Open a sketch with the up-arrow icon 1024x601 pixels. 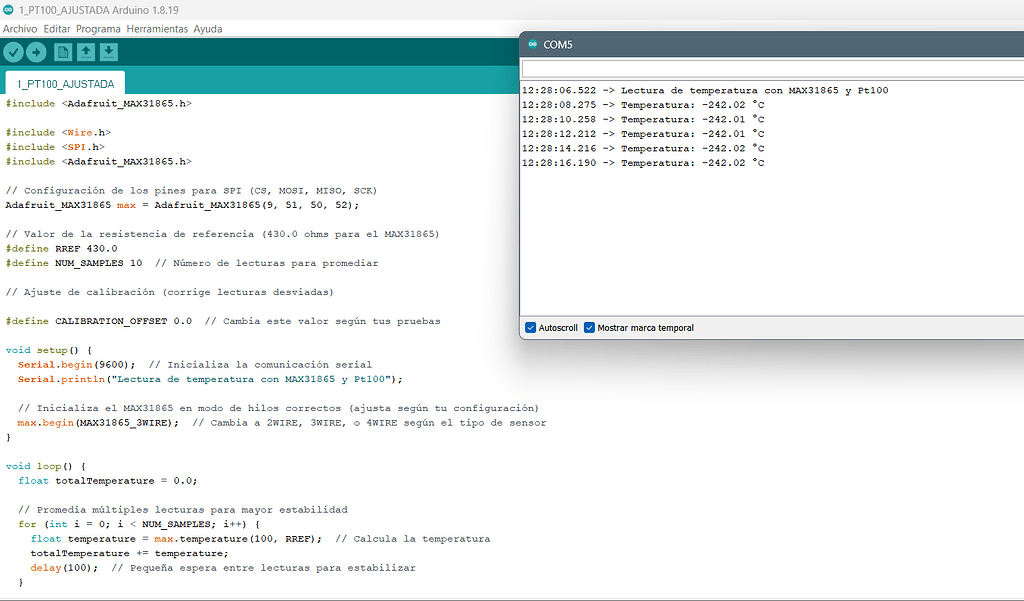[x=85, y=52]
